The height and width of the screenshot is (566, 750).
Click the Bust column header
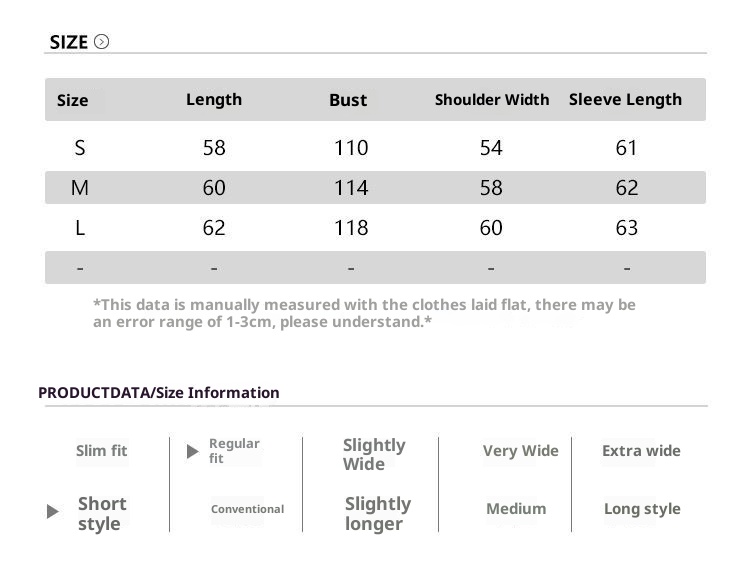click(348, 100)
